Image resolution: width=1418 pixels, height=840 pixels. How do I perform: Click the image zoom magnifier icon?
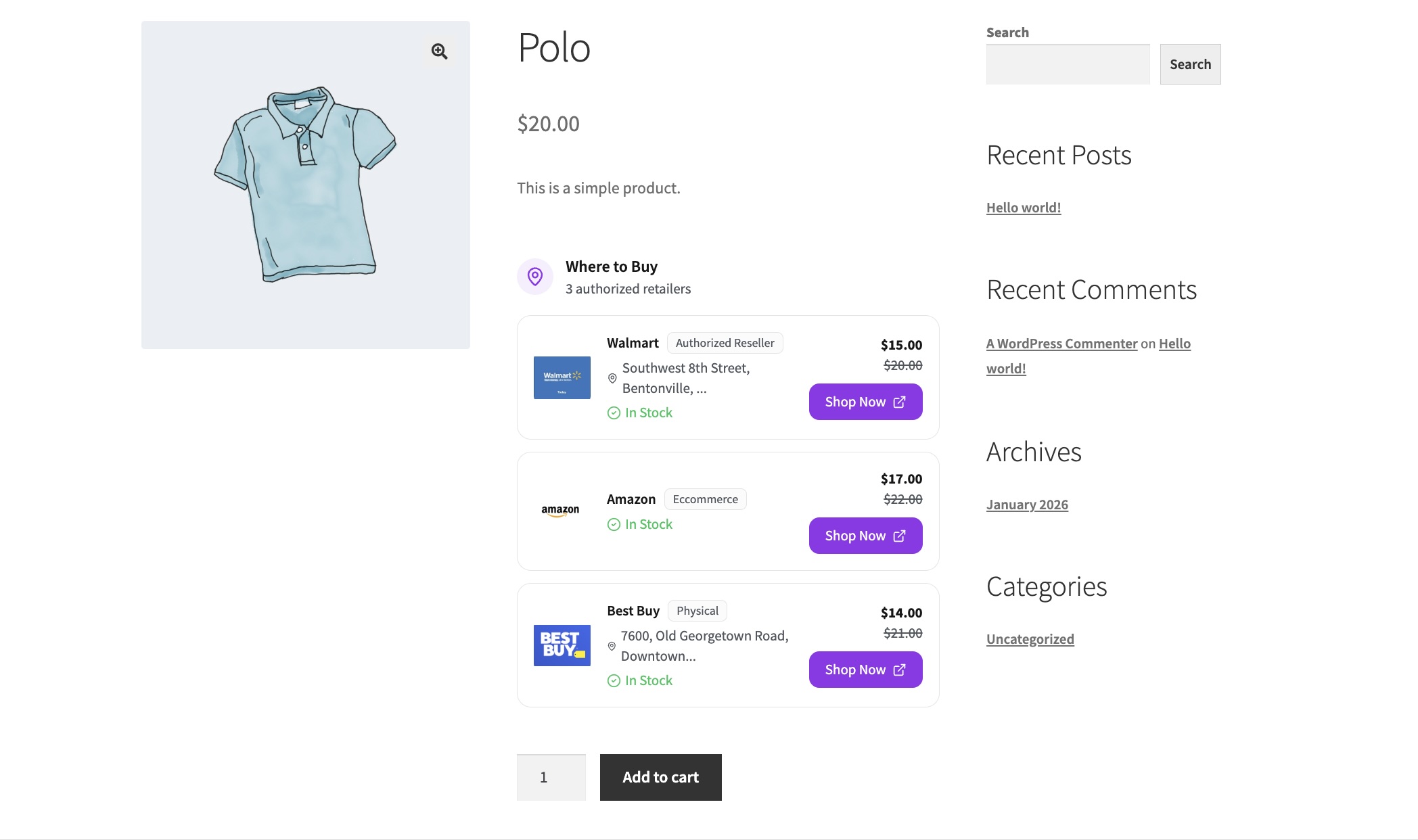[x=438, y=51]
